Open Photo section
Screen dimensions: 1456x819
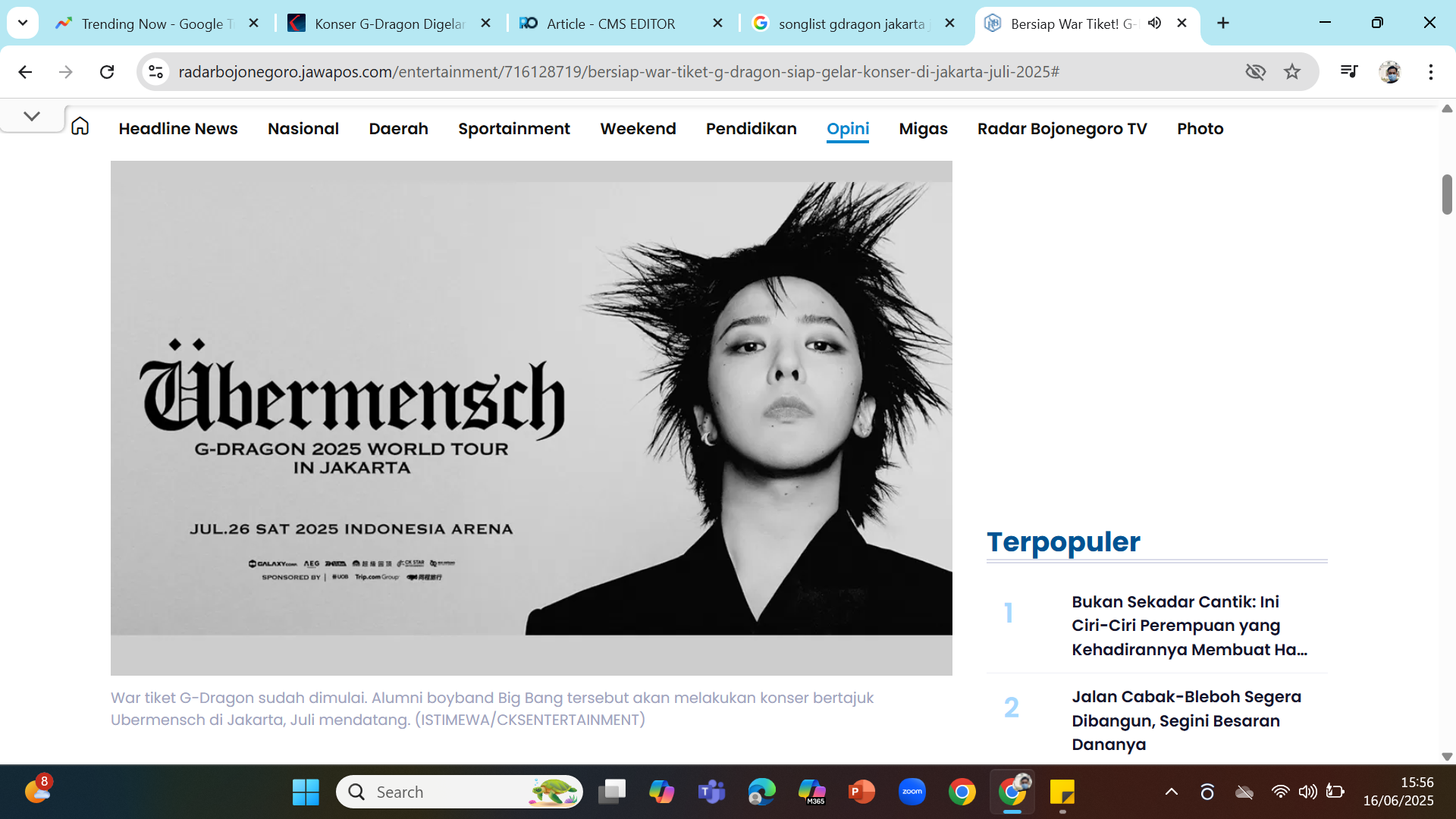(x=1200, y=128)
